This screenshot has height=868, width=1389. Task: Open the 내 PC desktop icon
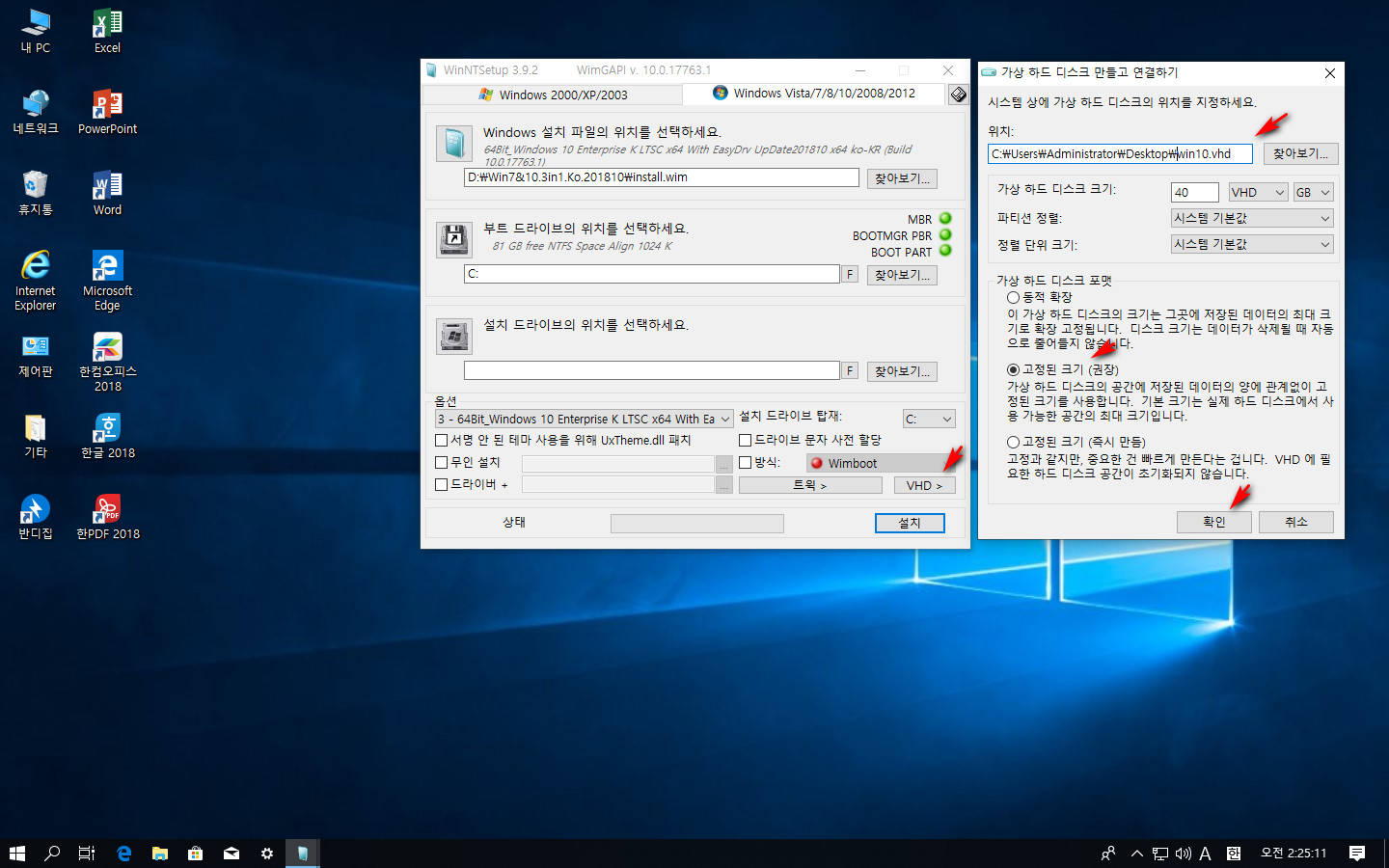pos(36,31)
